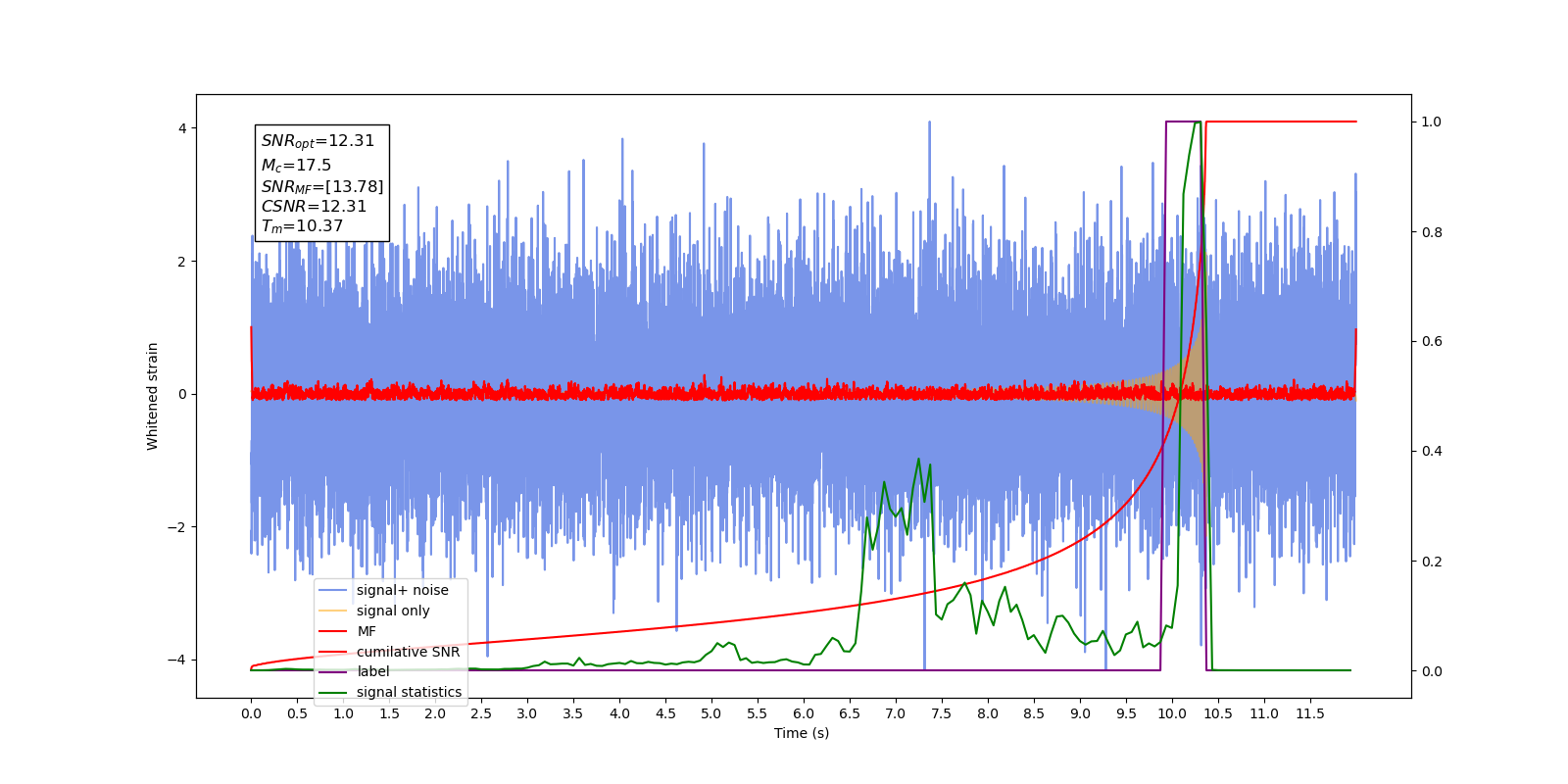Click the 'MF' legend label

(367, 631)
